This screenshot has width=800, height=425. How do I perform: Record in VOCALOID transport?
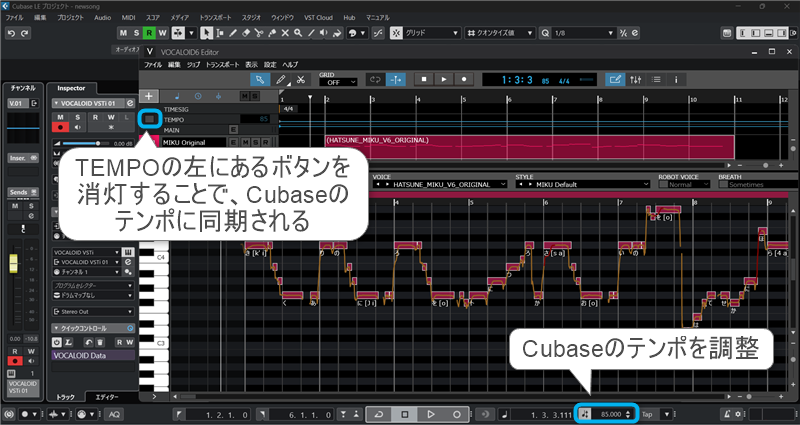(463, 80)
